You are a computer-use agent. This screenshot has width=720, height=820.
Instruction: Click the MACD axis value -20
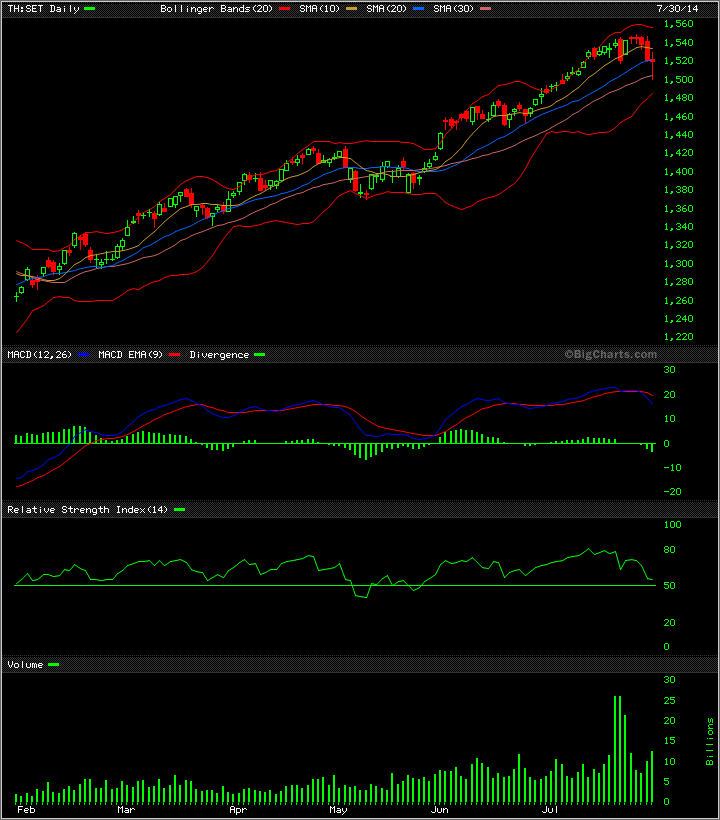point(672,492)
